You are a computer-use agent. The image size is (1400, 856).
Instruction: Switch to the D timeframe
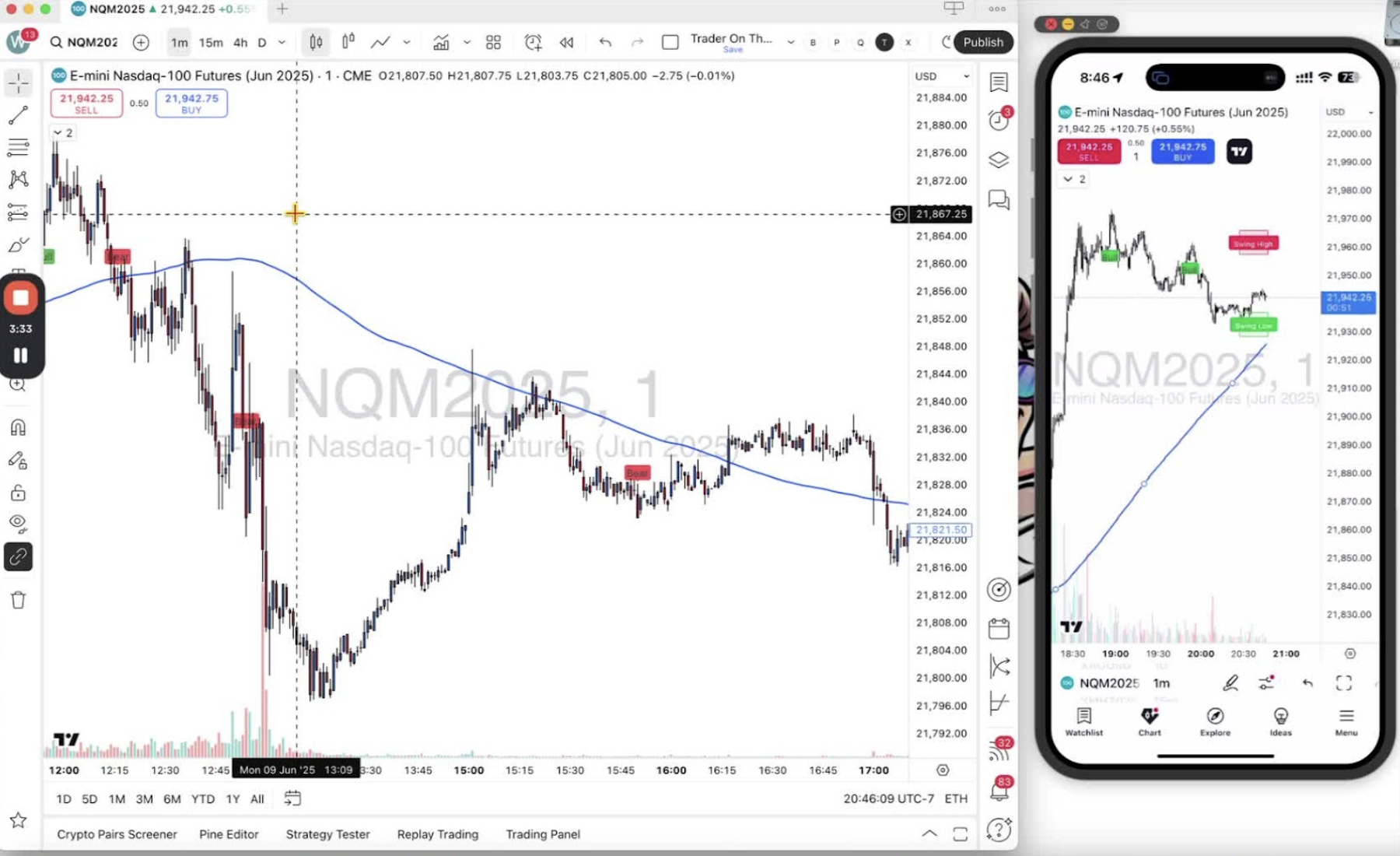click(x=262, y=42)
